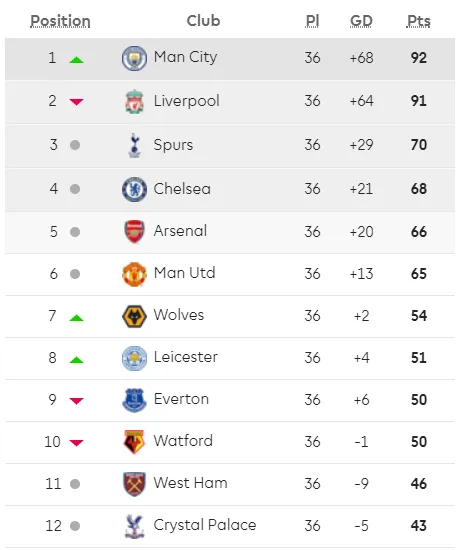Click the Wolves wolf-head crest
Image resolution: width=462 pixels, height=550 pixels.
pyautogui.click(x=134, y=316)
